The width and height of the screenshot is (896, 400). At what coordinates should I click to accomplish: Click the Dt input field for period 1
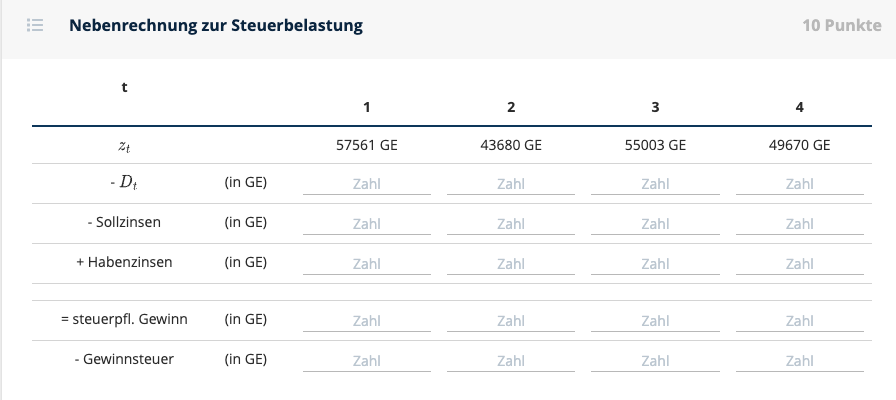[367, 184]
